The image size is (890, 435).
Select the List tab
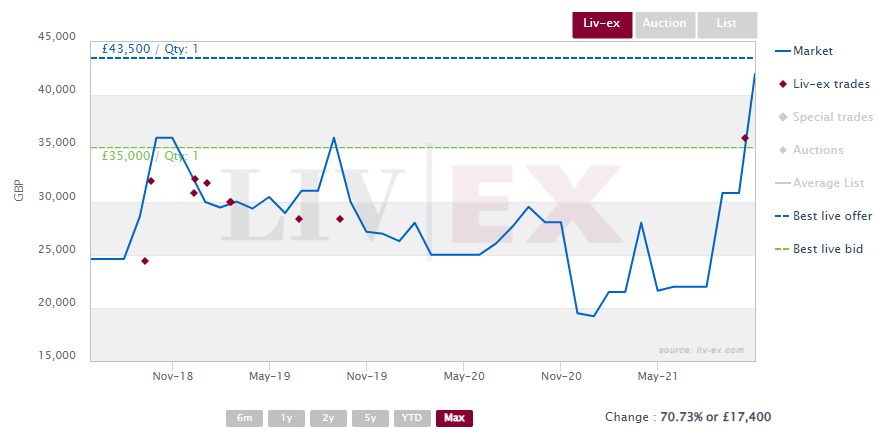[727, 24]
